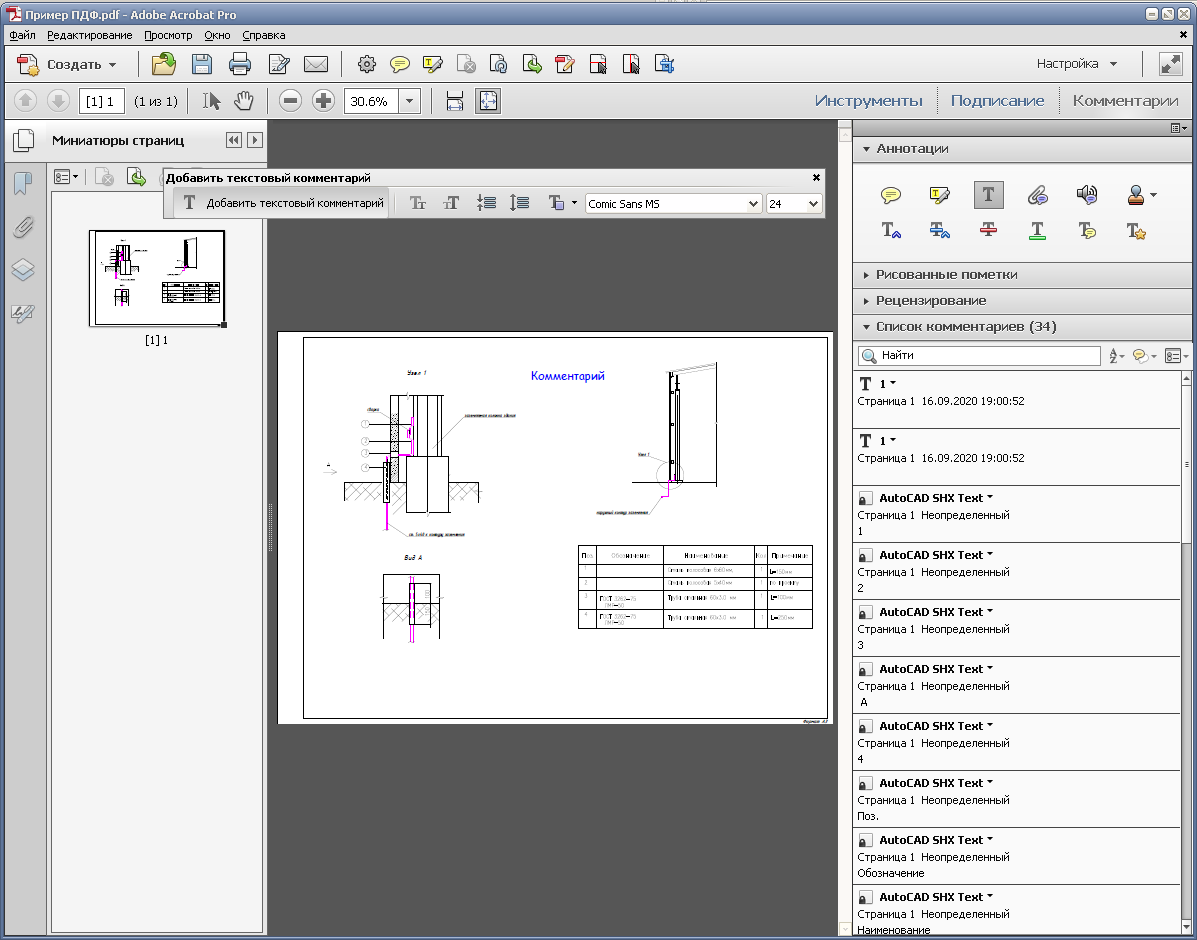Select the hand pan tool
This screenshot has width=1197, height=940.
point(244,101)
